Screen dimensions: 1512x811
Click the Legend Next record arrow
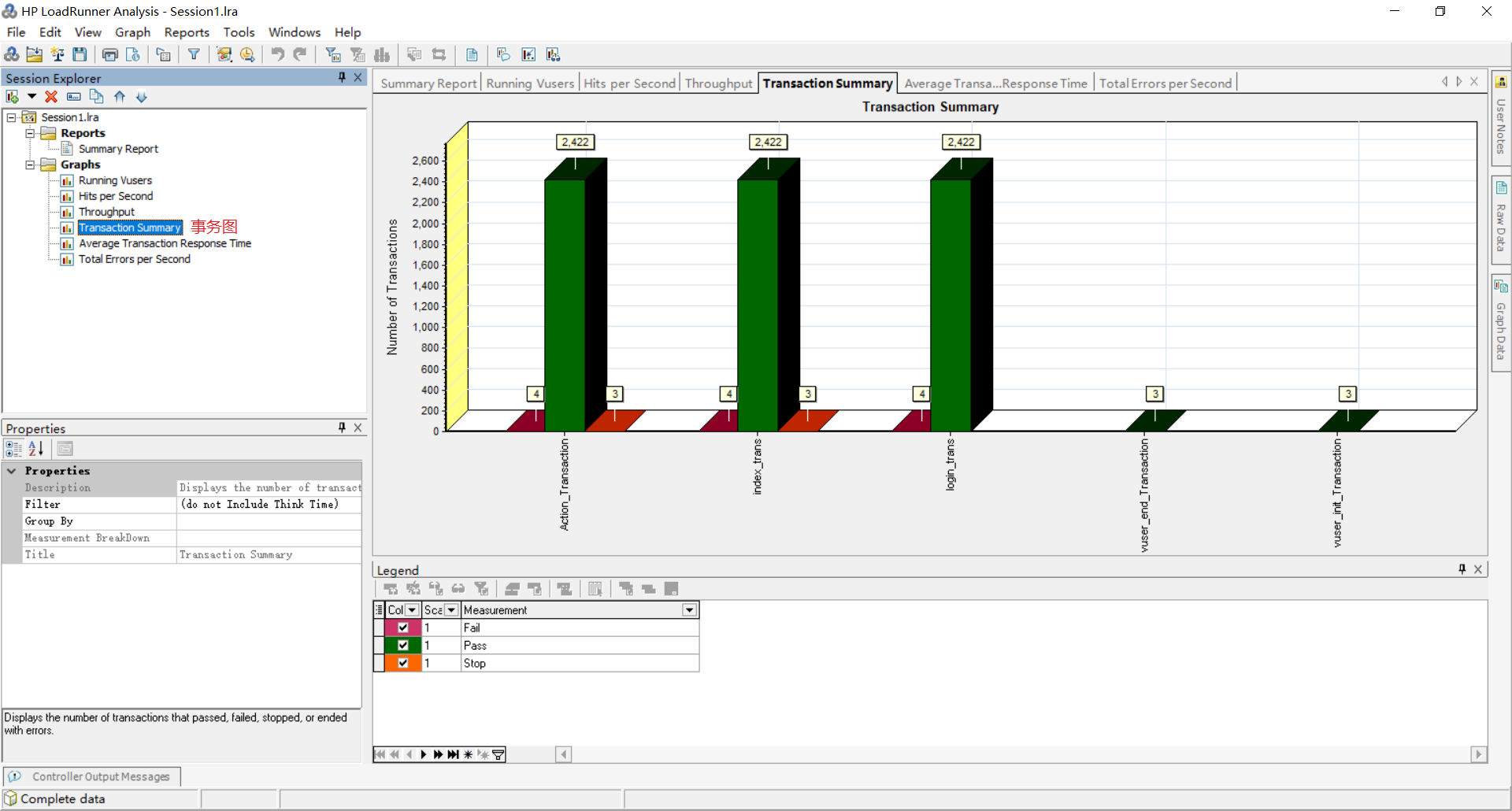pyautogui.click(x=424, y=754)
